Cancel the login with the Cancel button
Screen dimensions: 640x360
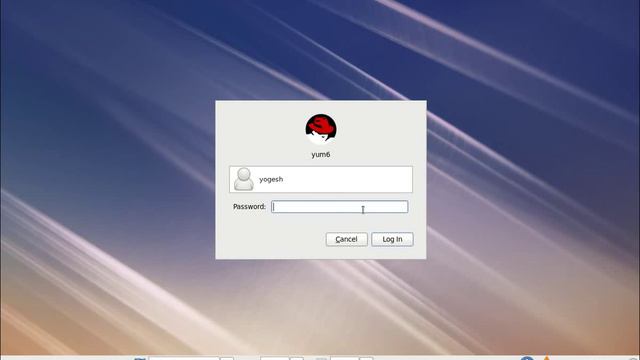(347, 239)
